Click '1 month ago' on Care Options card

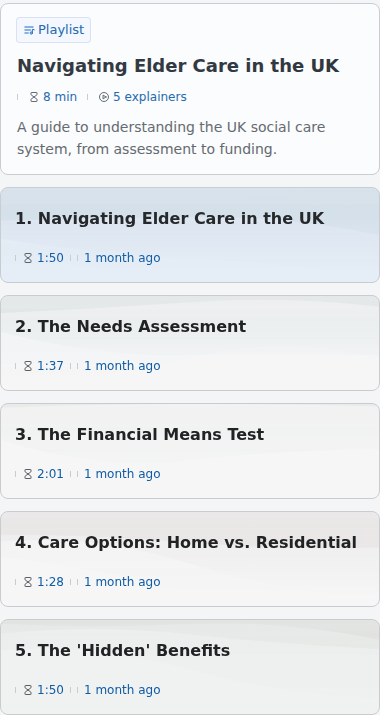[122, 582]
